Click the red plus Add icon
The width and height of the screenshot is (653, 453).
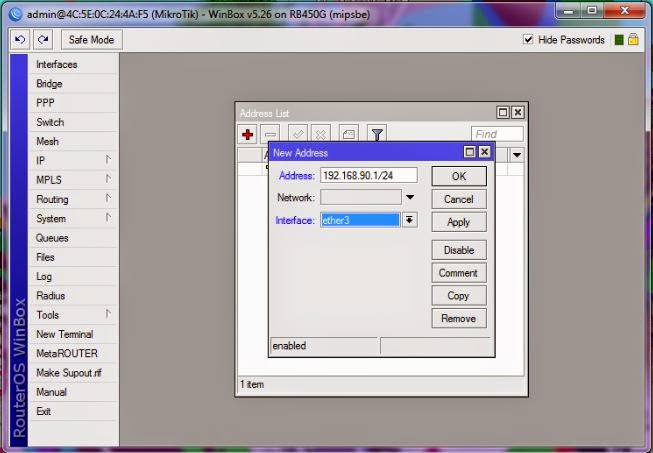(248, 134)
